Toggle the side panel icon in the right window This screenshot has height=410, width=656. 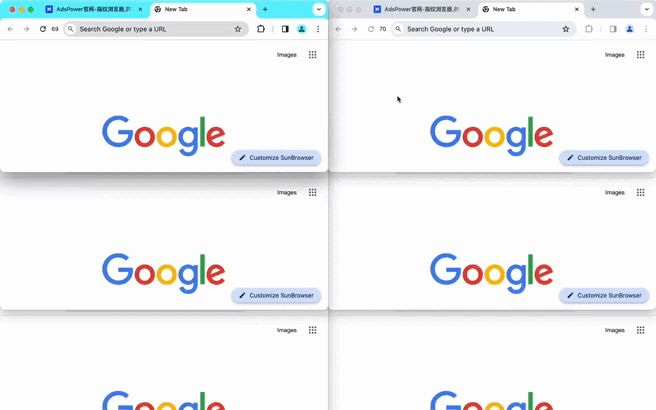[613, 29]
